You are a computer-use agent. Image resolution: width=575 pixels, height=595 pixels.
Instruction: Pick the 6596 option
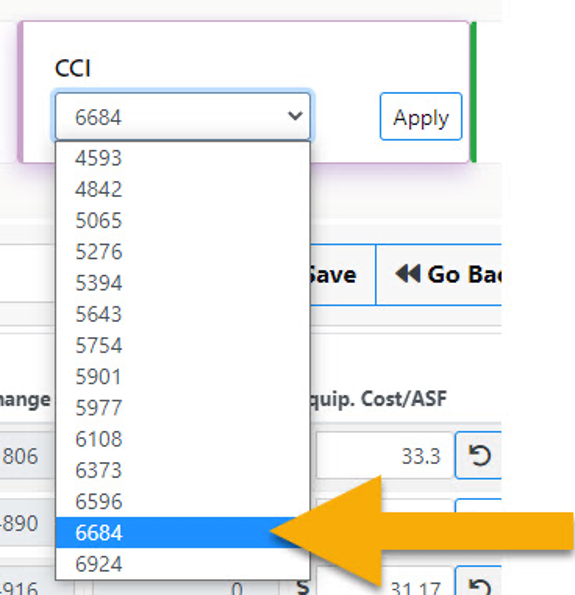(183, 501)
